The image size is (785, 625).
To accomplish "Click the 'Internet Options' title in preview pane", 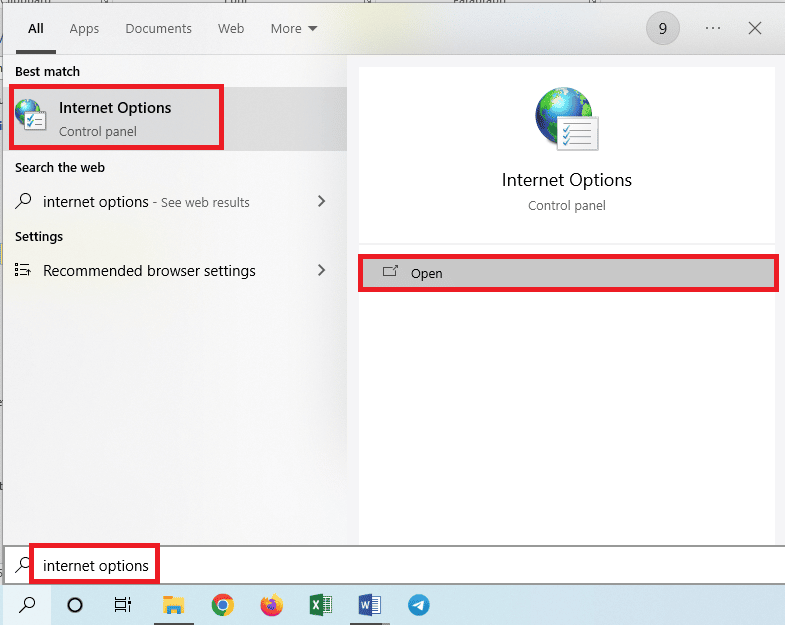I will [x=567, y=180].
